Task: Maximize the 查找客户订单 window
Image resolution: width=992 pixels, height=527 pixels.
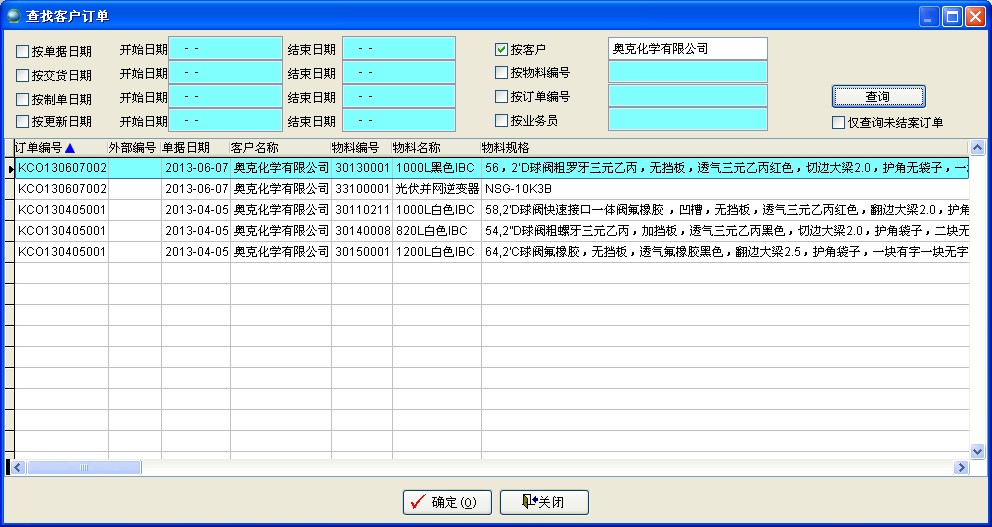Action: point(951,16)
